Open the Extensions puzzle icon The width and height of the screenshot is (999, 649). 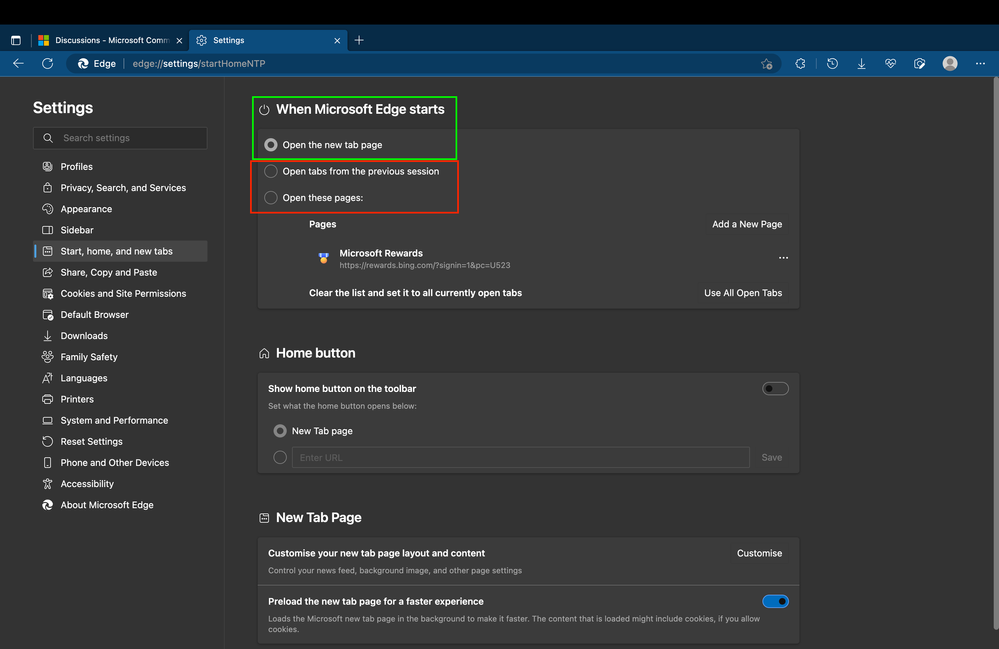pos(800,64)
